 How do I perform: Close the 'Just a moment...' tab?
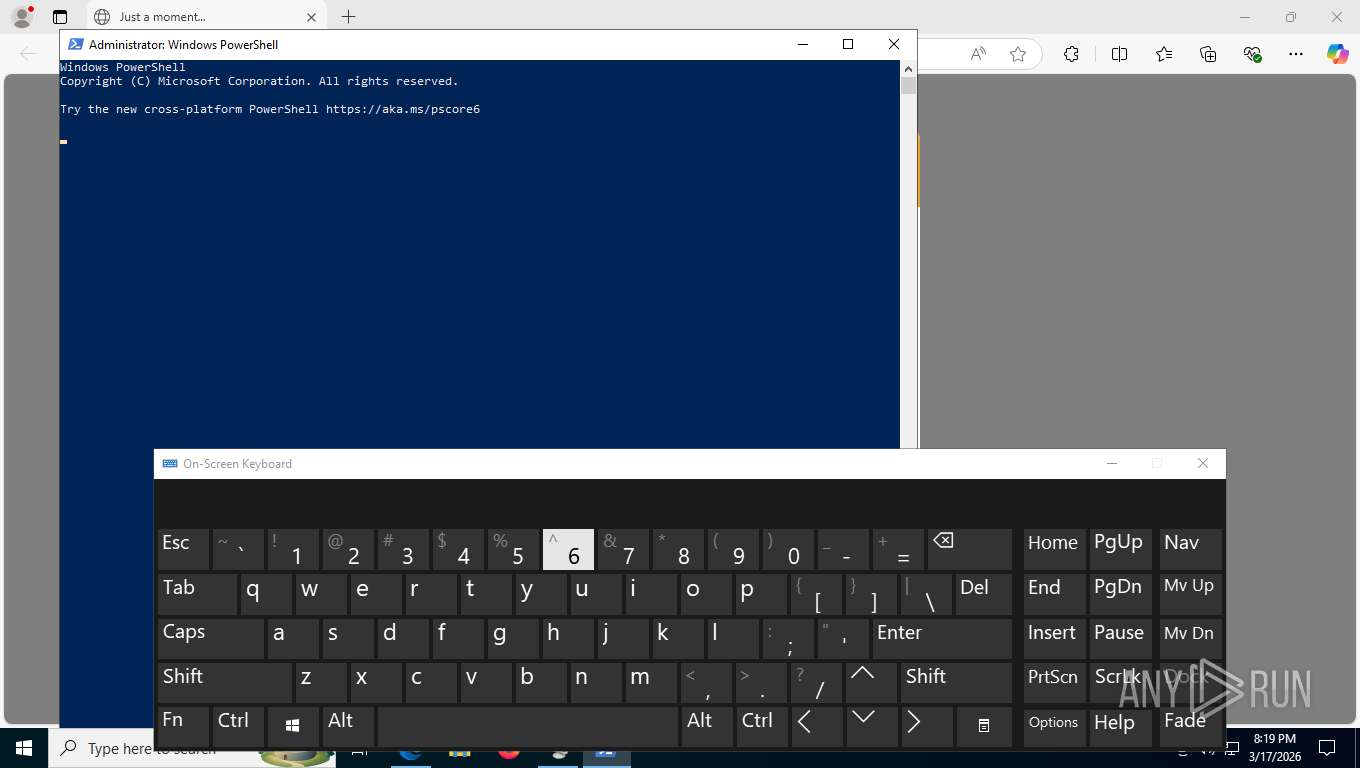(x=311, y=17)
